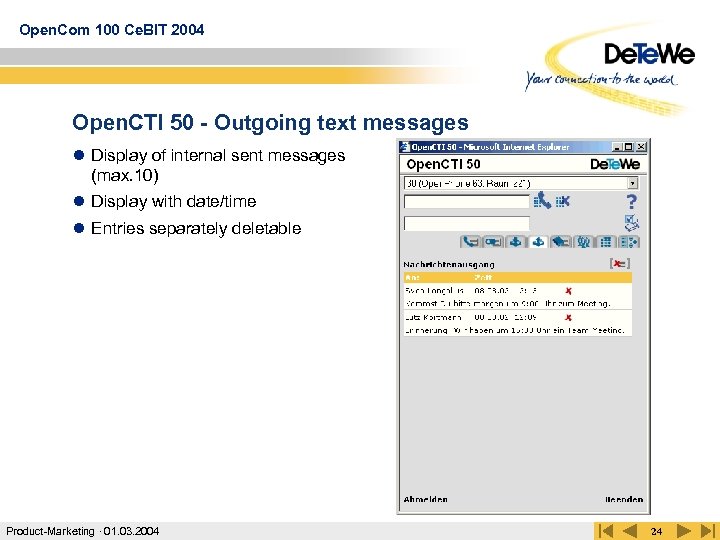
Task: Open the tab with the globe icon
Action: click(x=584, y=242)
